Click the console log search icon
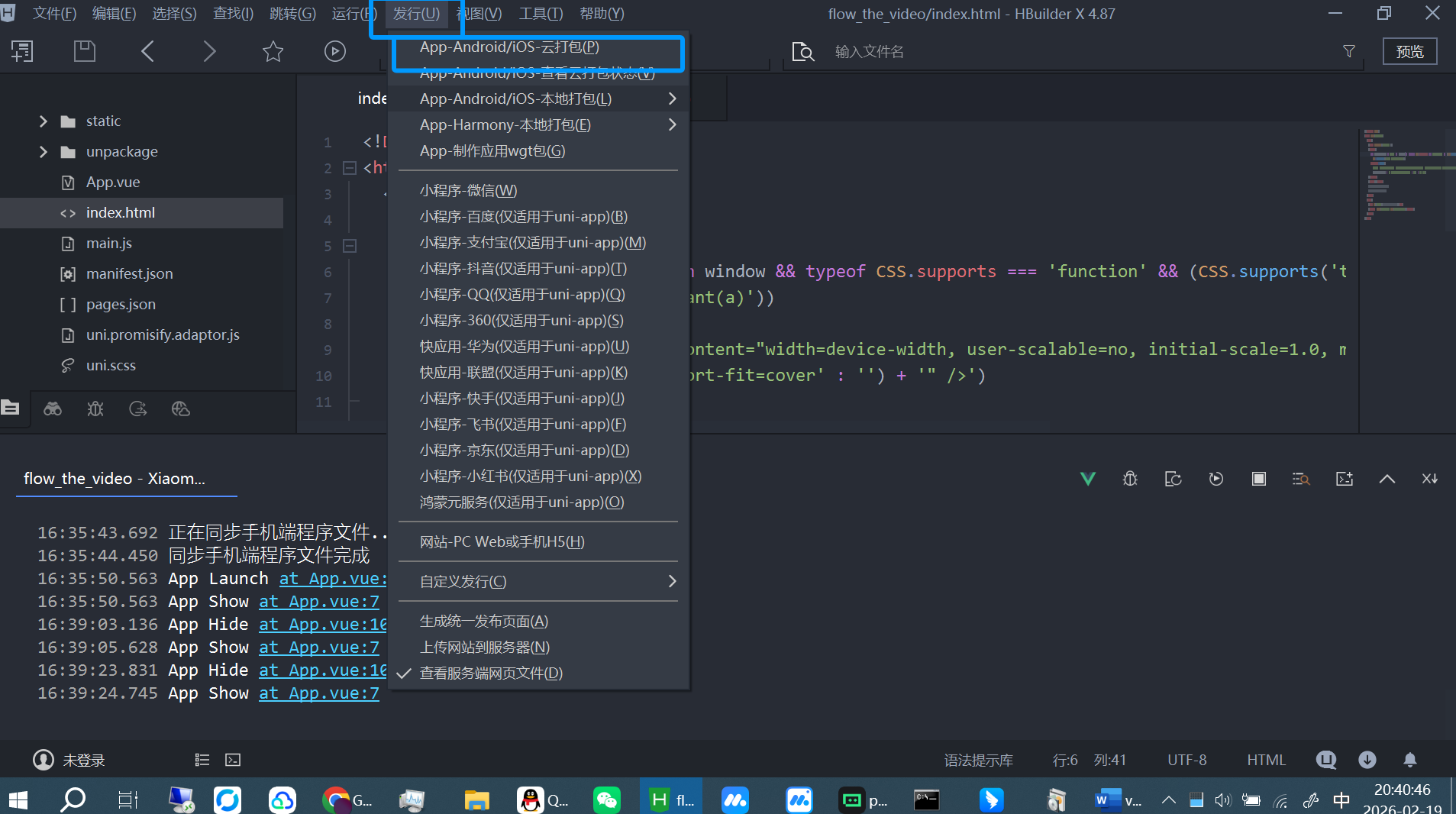The height and width of the screenshot is (814, 1456). click(x=1301, y=479)
